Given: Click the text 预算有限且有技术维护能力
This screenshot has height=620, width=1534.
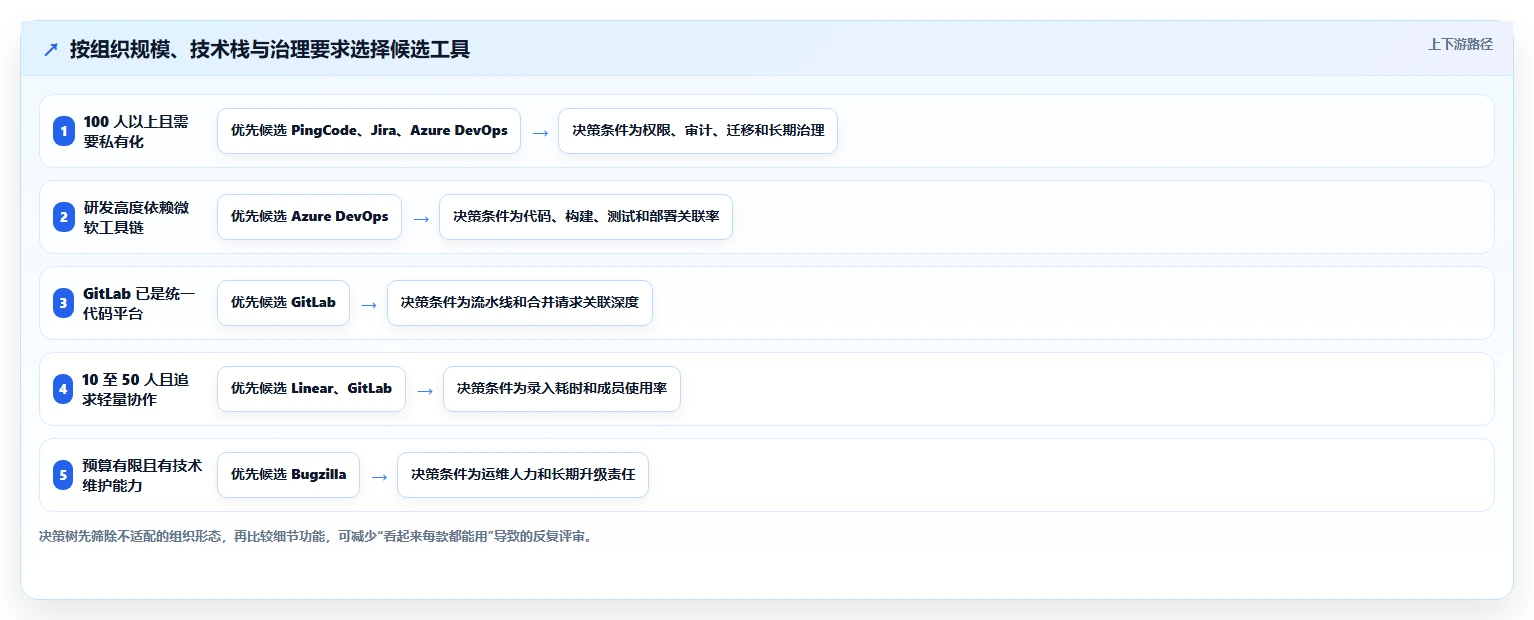Looking at the screenshot, I should [x=143, y=475].
